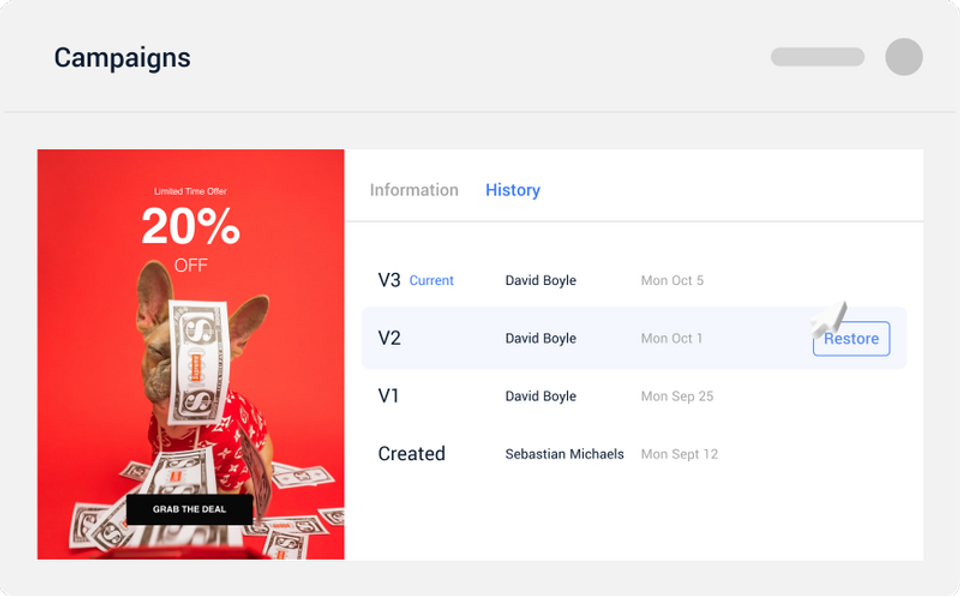Click Sebastian Michaels author name

click(x=564, y=454)
